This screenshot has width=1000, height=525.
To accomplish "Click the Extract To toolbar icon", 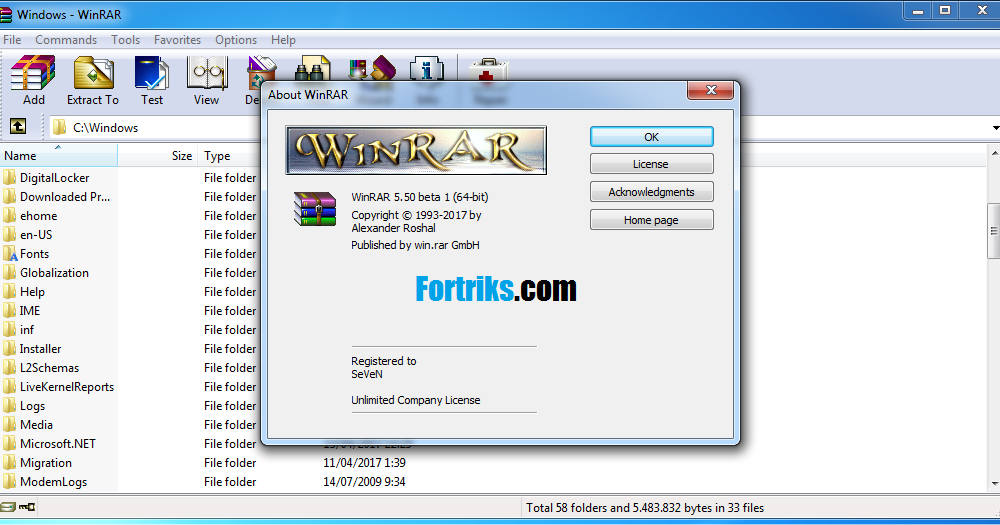I will [93, 72].
